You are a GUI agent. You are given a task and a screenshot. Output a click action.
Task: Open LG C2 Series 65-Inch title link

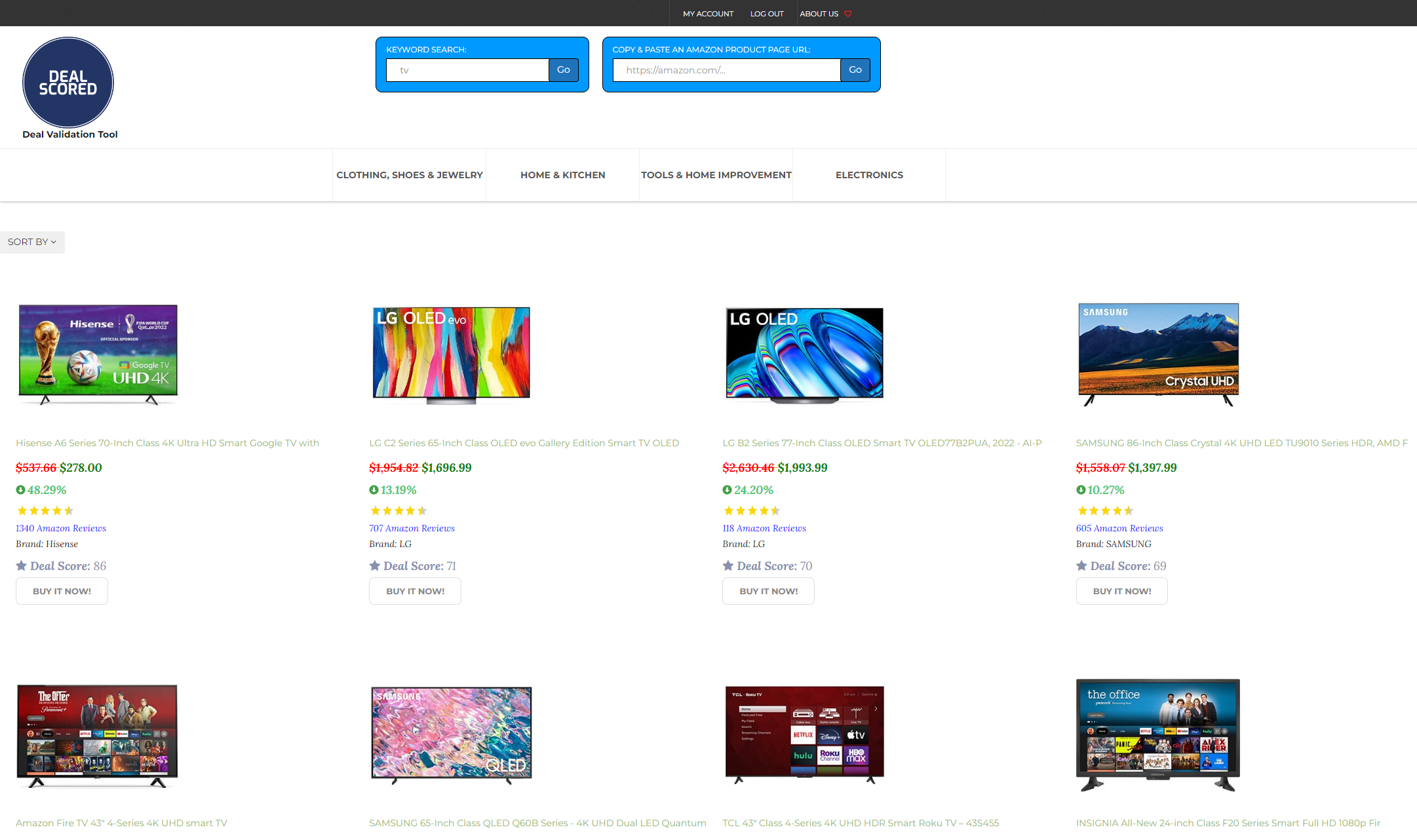(524, 443)
